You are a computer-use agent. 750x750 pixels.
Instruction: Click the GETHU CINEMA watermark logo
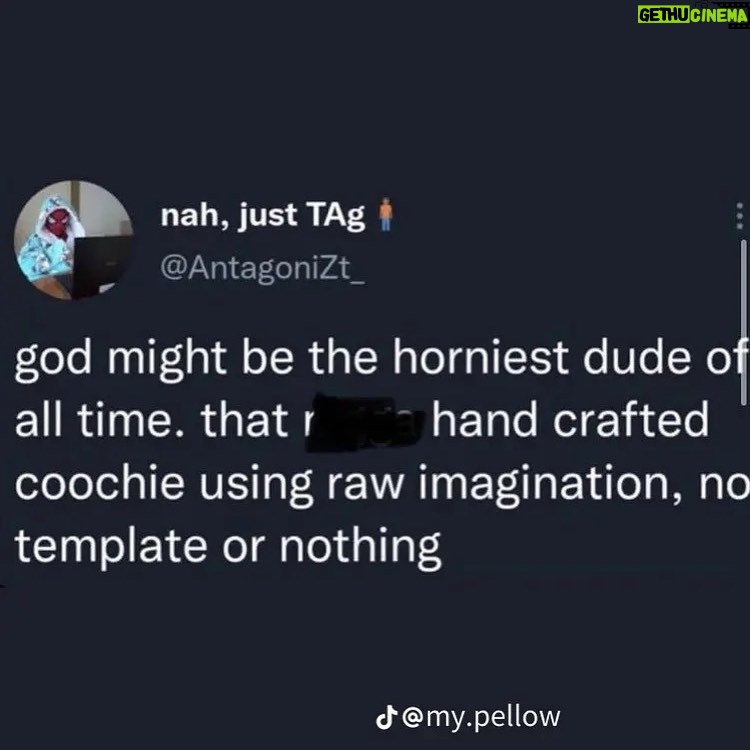692,16
